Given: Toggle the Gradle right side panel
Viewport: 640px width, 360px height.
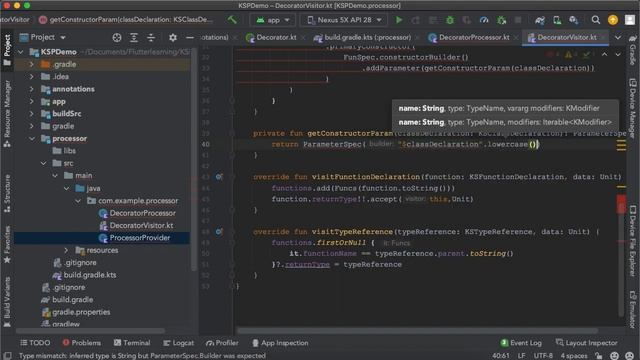Looking at the screenshot, I should pos(633,49).
